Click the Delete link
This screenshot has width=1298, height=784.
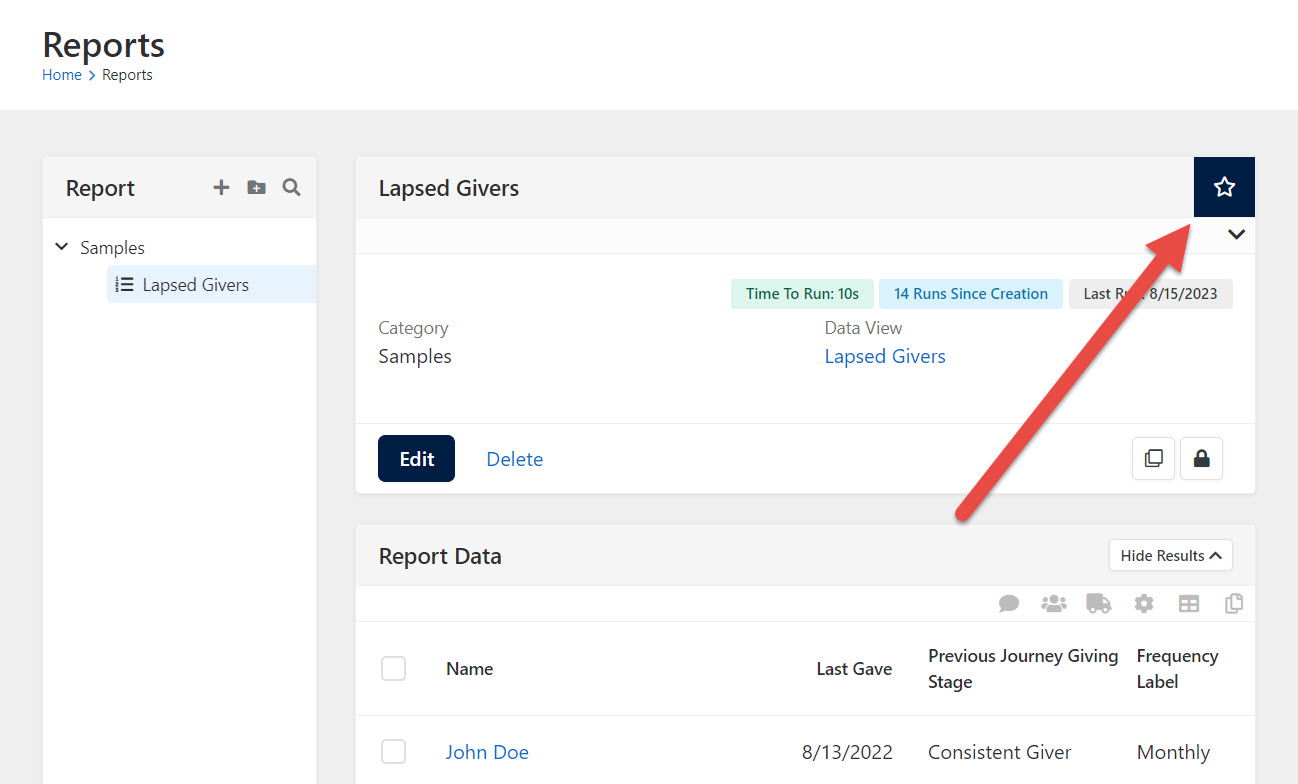tap(514, 459)
